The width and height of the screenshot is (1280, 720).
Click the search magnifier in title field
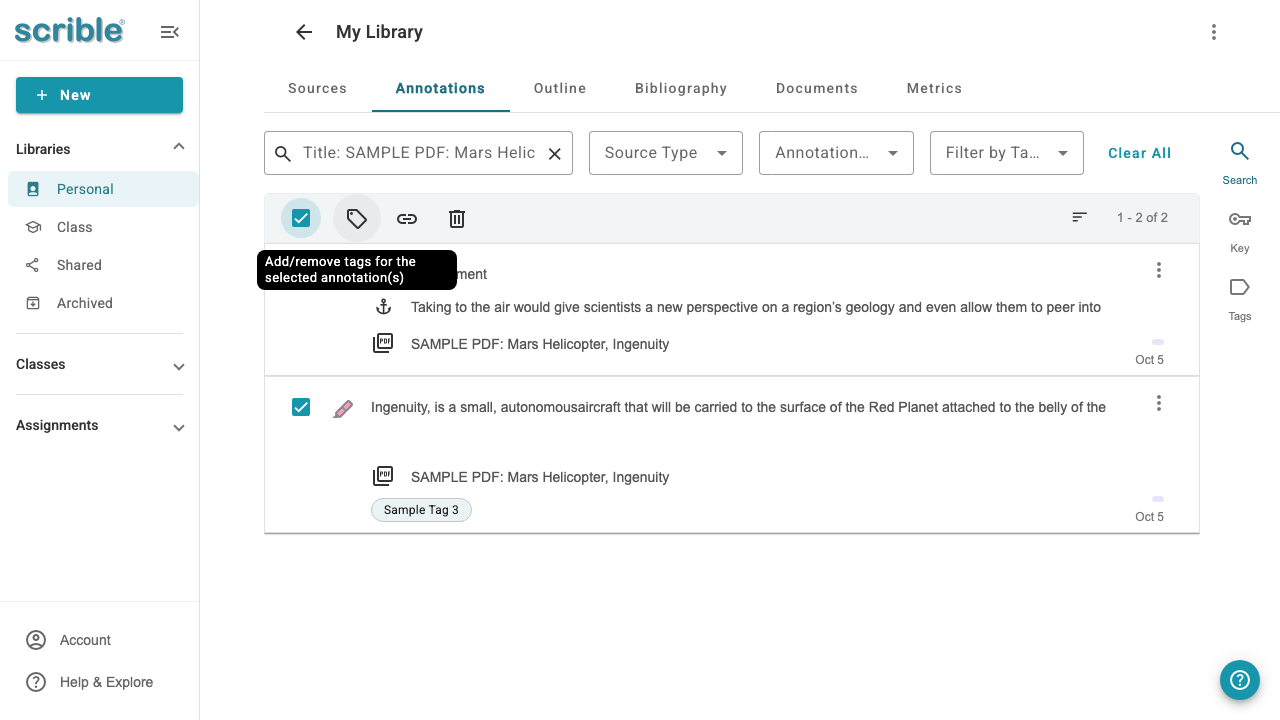283,153
